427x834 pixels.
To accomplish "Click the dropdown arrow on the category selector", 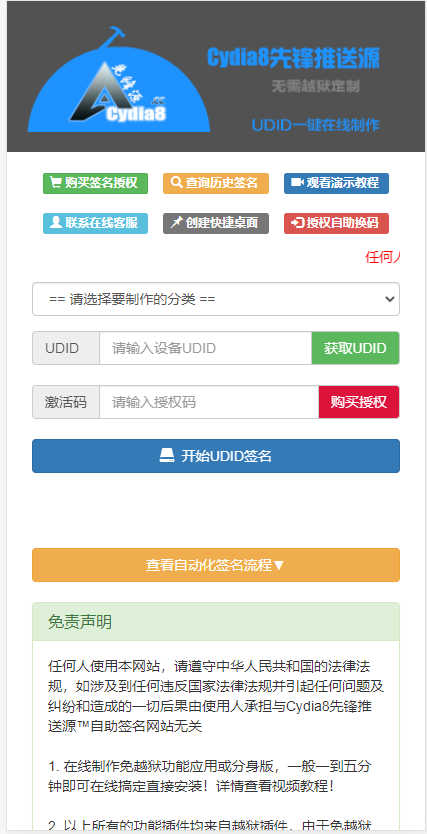I will pyautogui.click(x=390, y=299).
